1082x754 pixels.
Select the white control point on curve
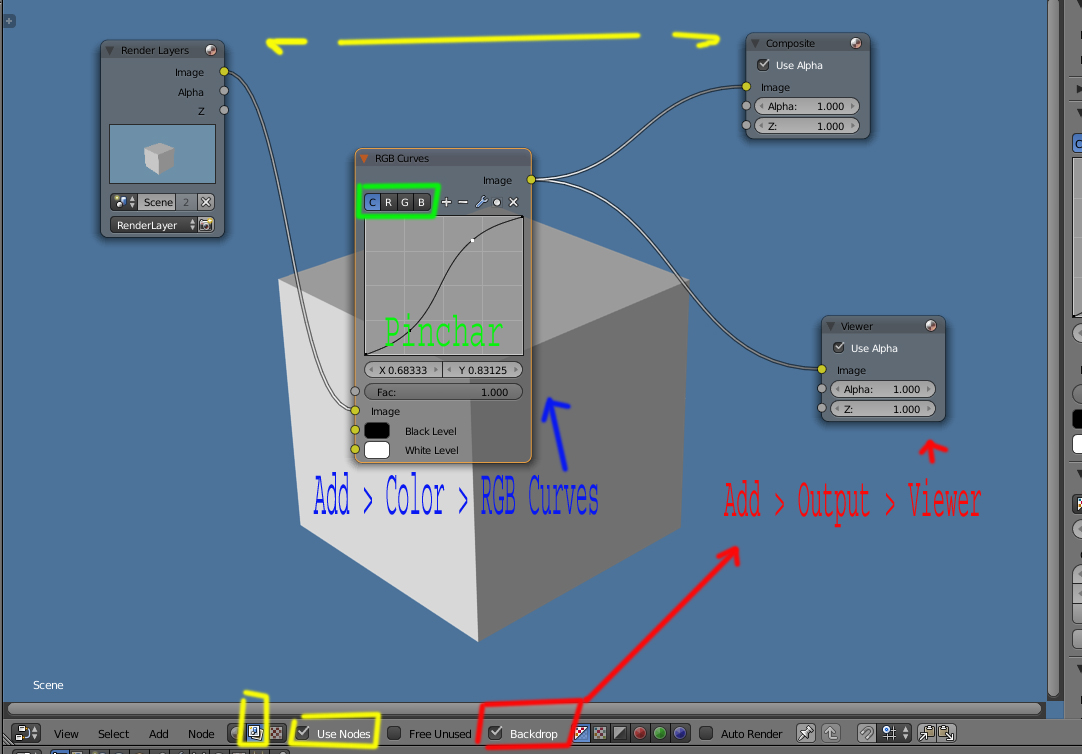point(473,240)
